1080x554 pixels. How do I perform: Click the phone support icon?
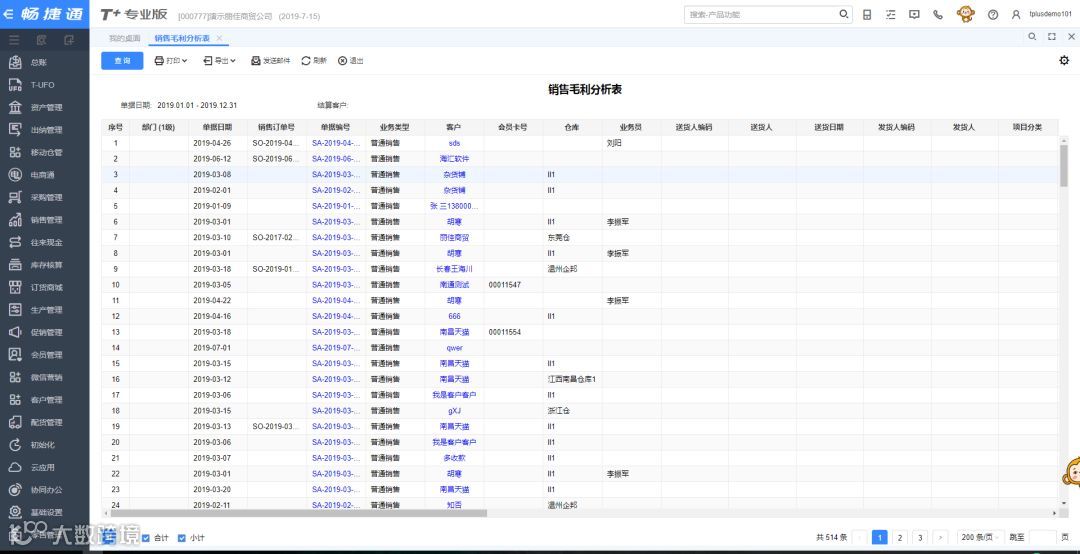(x=937, y=14)
